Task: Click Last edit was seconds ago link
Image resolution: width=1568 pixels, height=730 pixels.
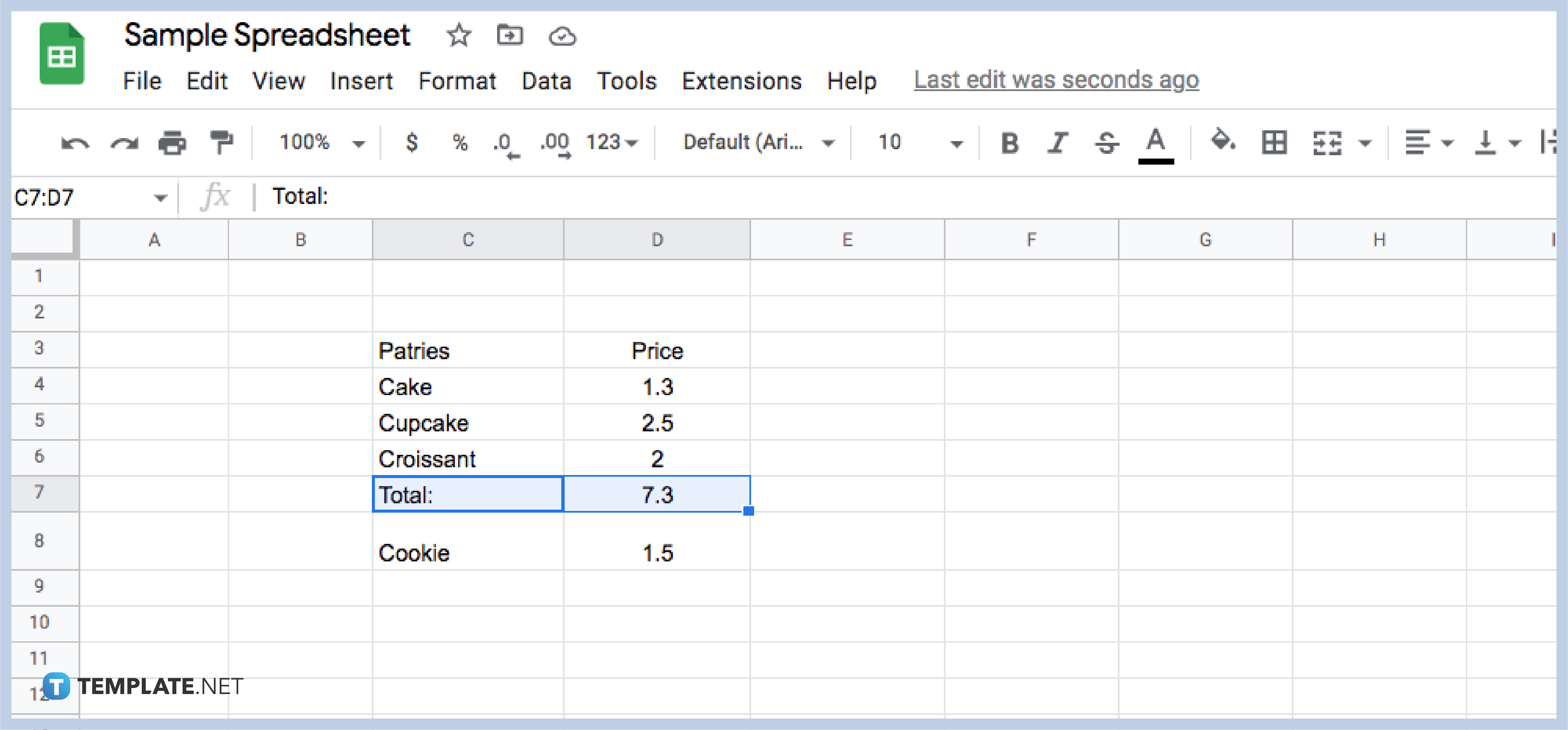Action: click(x=1056, y=79)
